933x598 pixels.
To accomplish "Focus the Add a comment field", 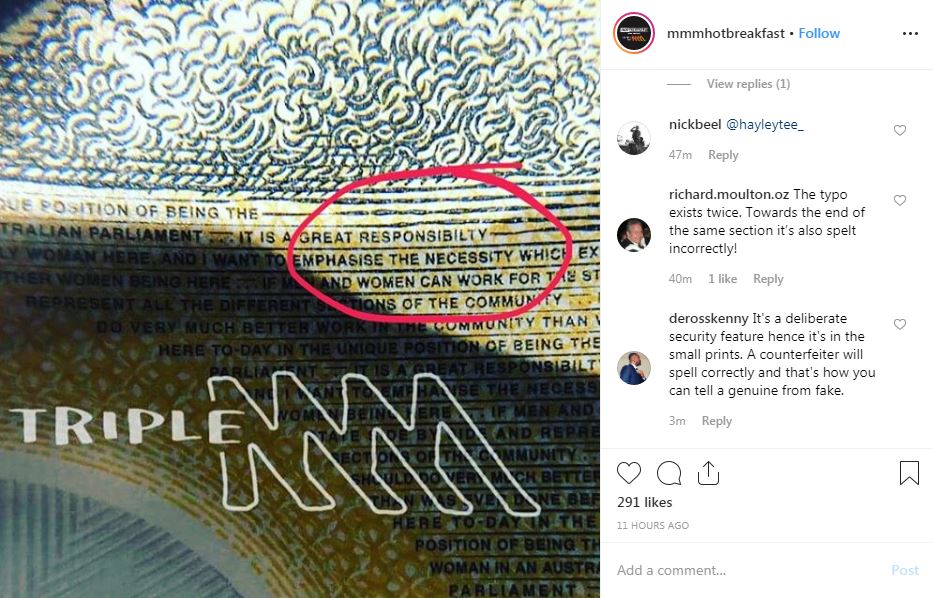I will pyautogui.click(x=750, y=570).
